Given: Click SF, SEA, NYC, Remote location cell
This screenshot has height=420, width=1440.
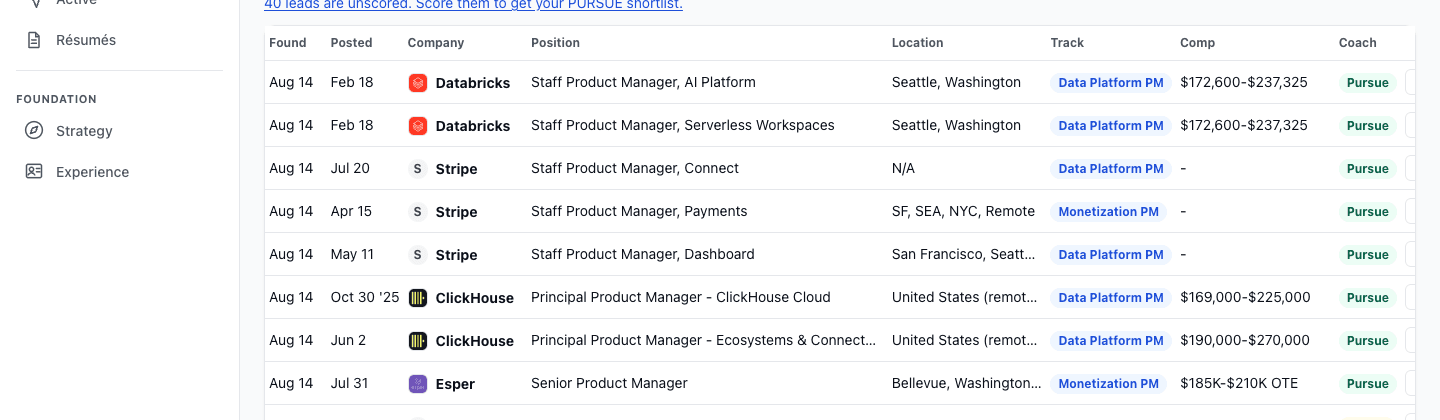Looking at the screenshot, I should (963, 211).
